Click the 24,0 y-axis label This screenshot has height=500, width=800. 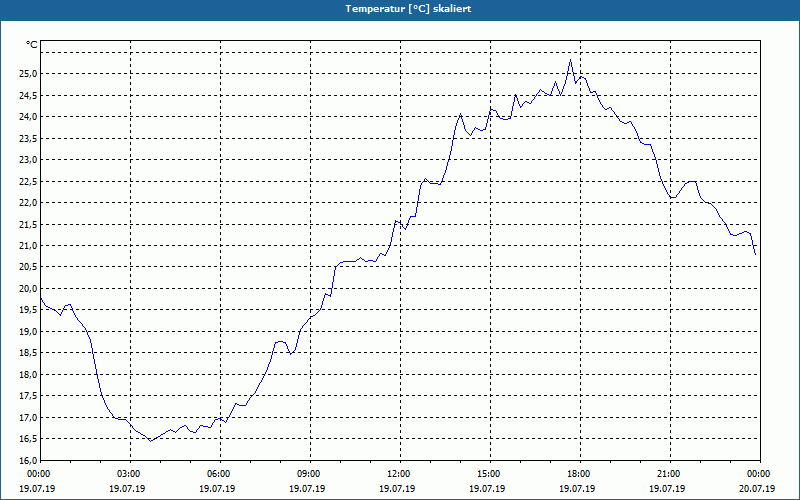[28, 117]
